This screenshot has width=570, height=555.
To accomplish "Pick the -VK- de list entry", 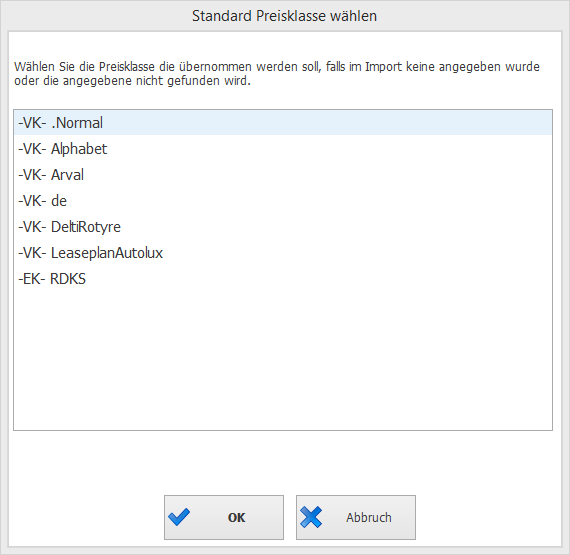I will pos(283,201).
